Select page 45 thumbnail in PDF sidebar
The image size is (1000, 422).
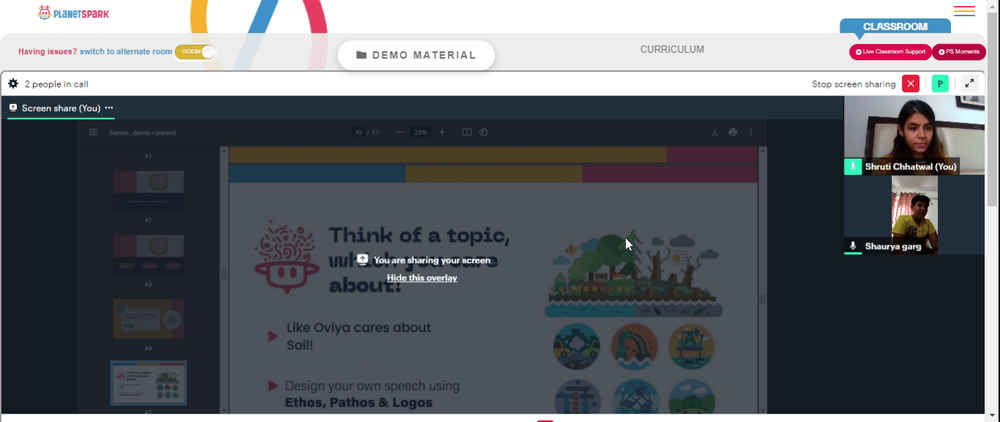click(x=148, y=382)
